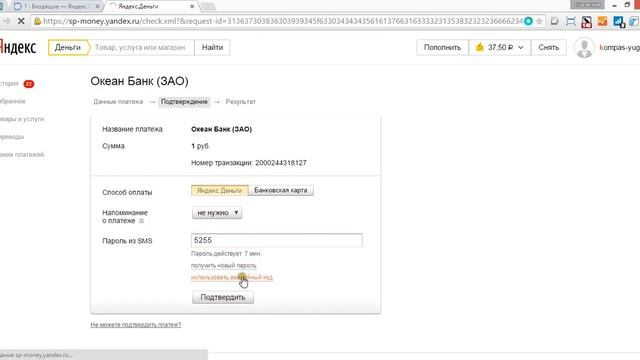Stop loading the page with the X icon

(x=21, y=21)
